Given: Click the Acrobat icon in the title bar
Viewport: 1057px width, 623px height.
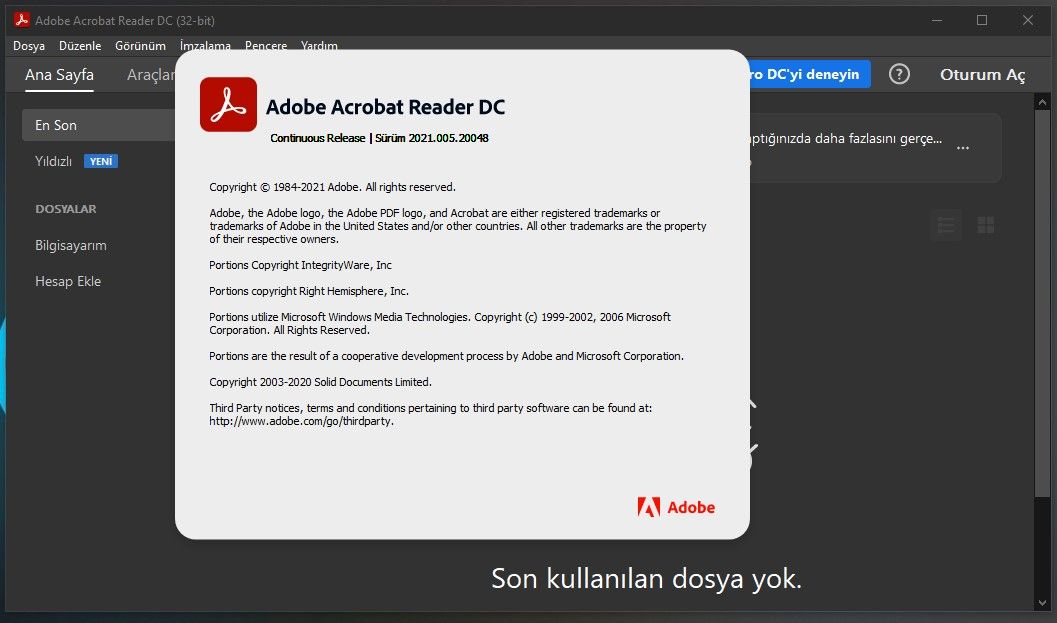Looking at the screenshot, I should 22,20.
